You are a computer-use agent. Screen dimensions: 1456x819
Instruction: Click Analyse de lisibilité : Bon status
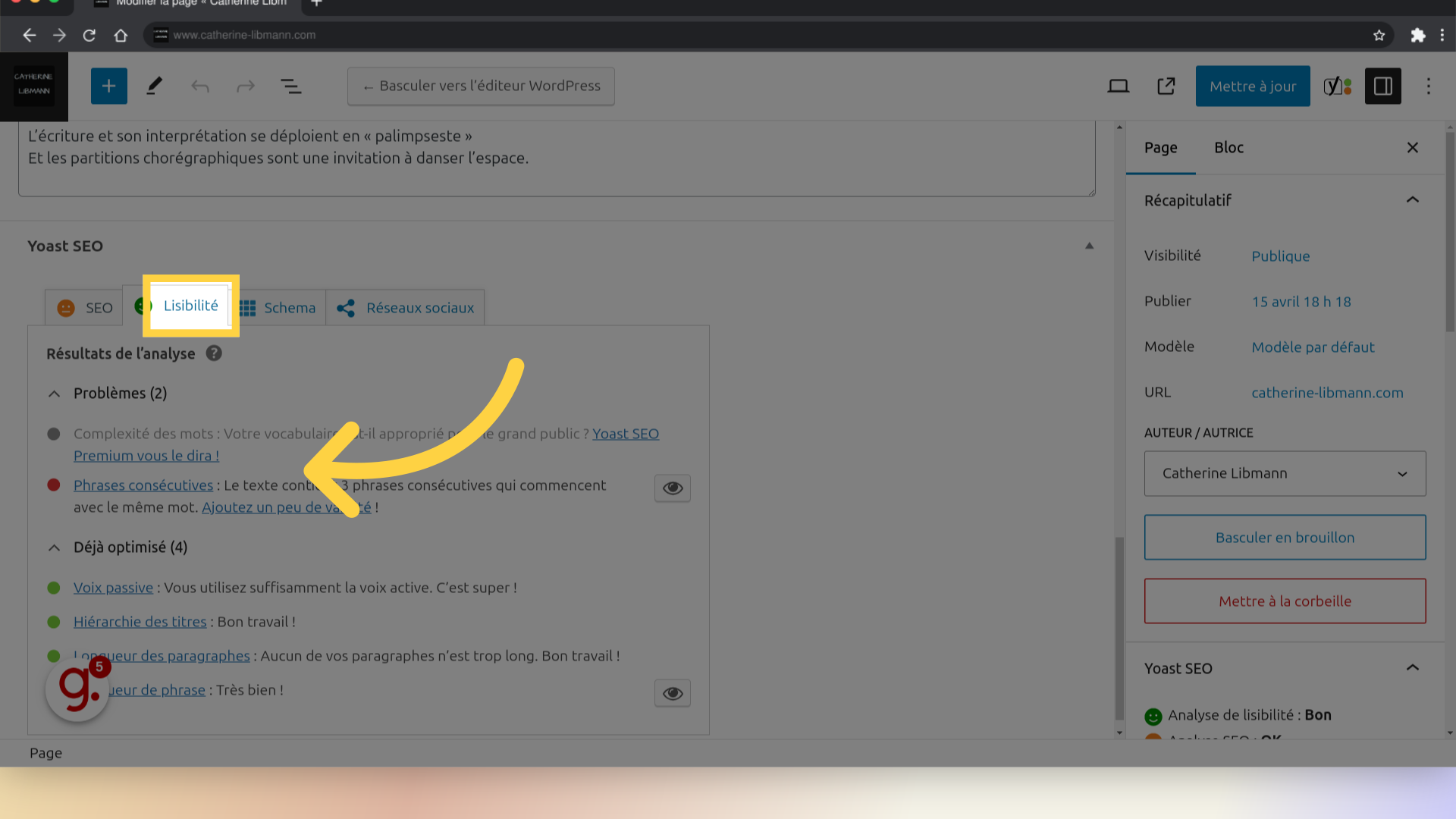tap(1238, 715)
